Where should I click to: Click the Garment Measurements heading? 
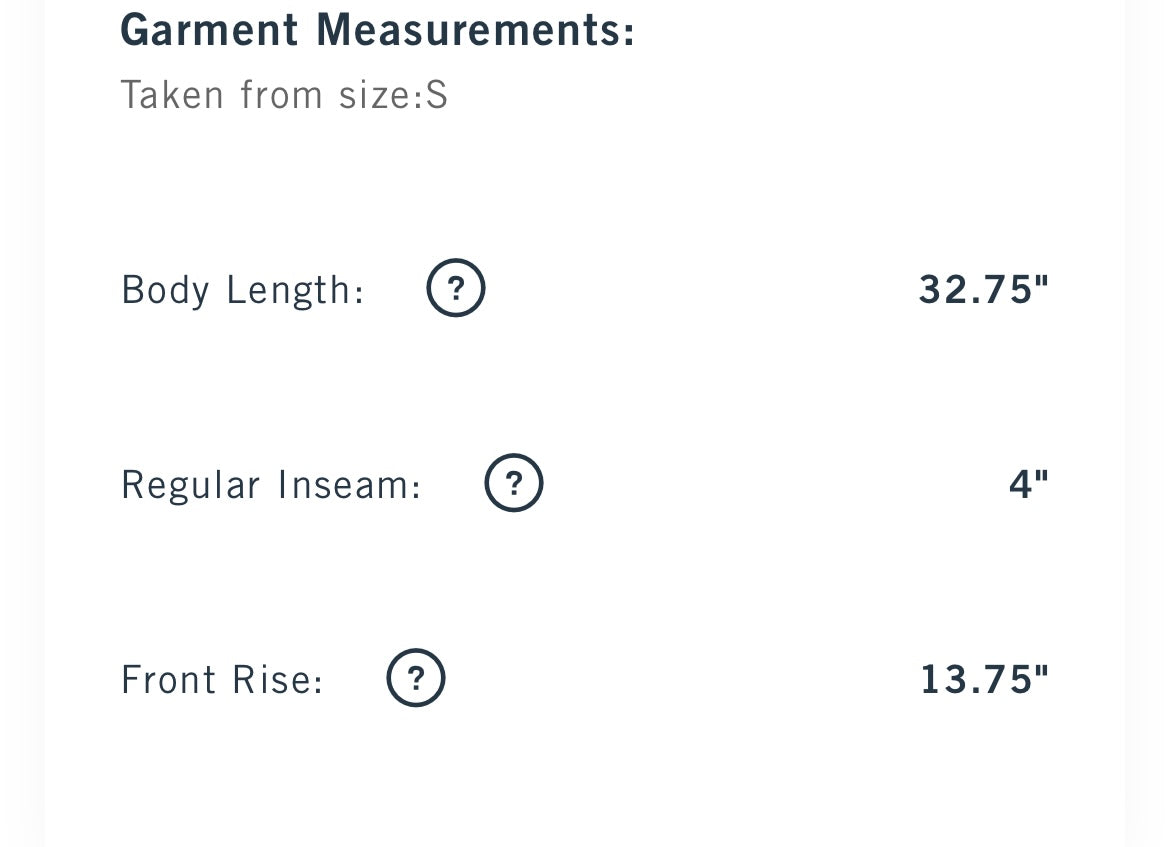377,30
